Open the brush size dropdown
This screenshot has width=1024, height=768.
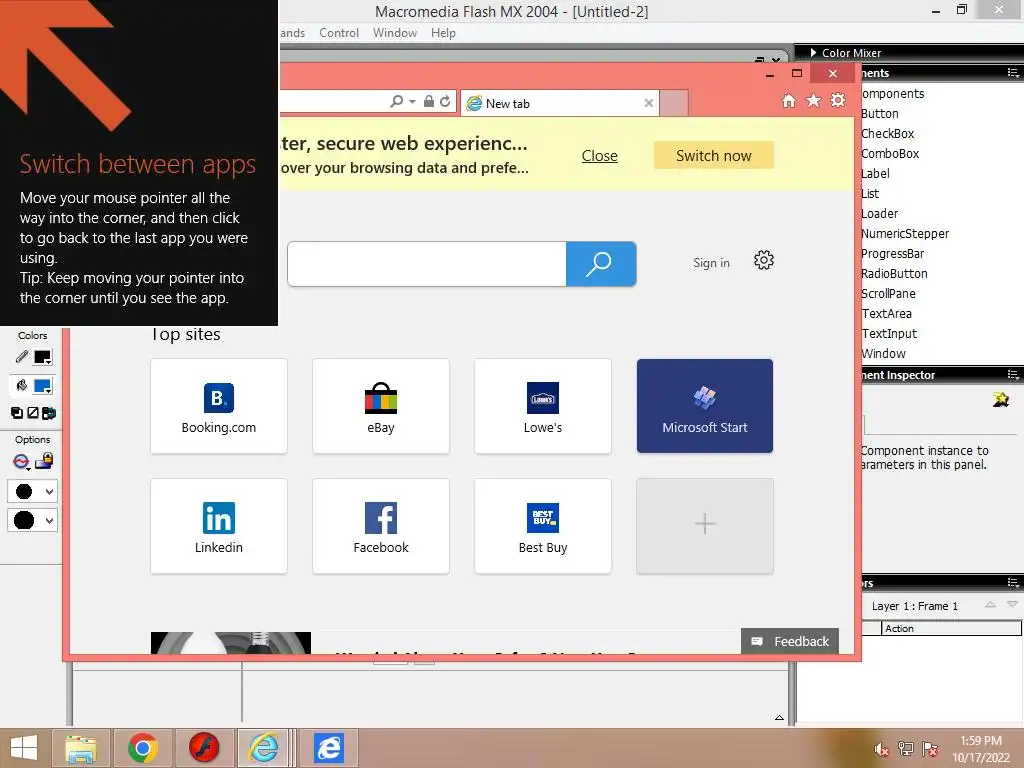point(32,492)
